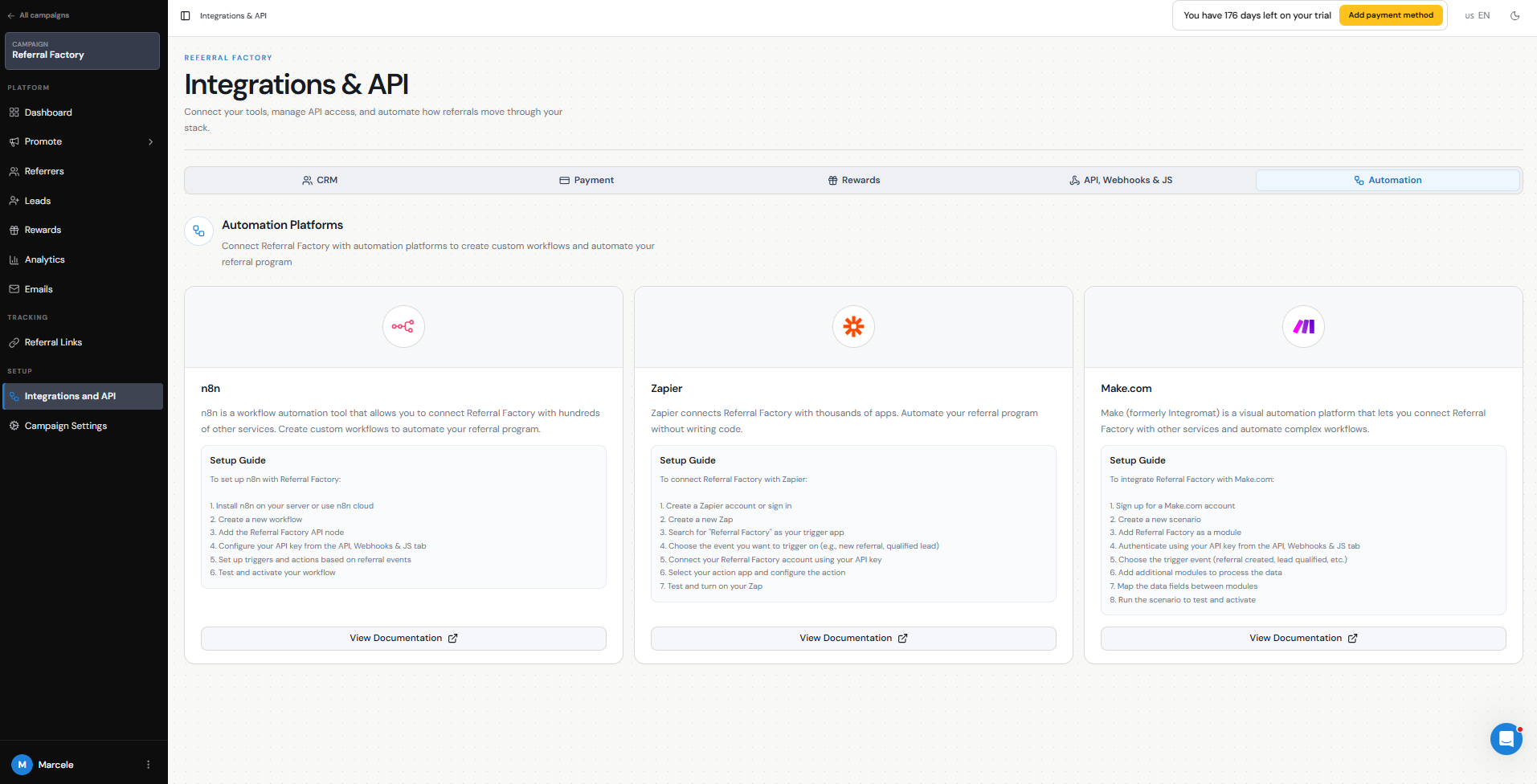Open Rewards in the sidebar
1537x784 pixels.
click(x=82, y=230)
